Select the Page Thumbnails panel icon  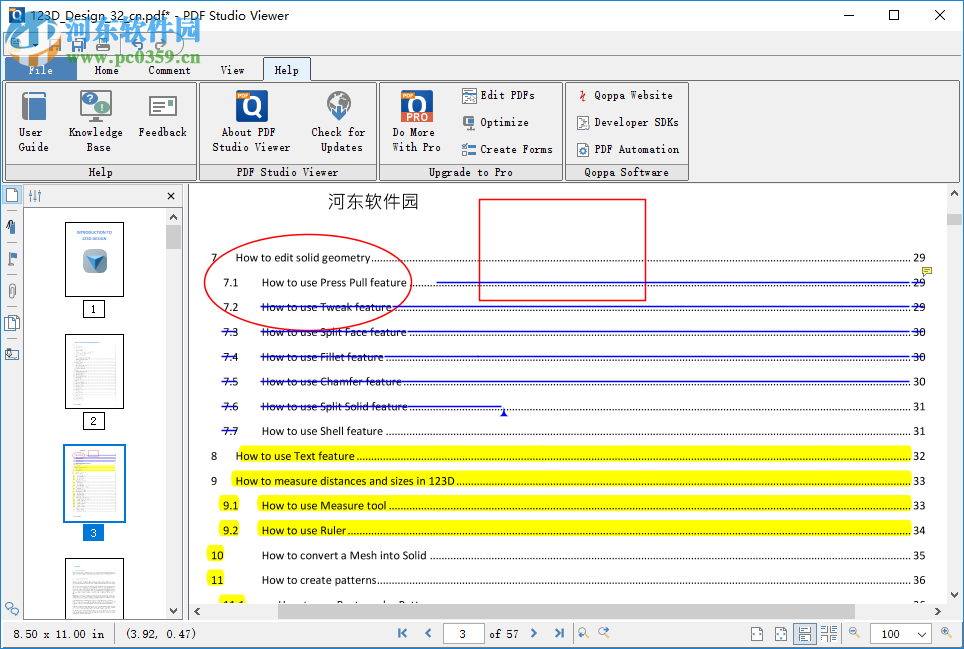coord(11,196)
